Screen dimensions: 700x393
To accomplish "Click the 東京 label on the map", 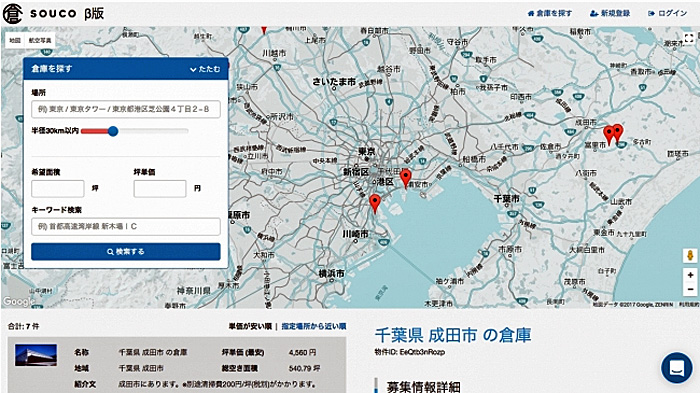I will (x=367, y=151).
